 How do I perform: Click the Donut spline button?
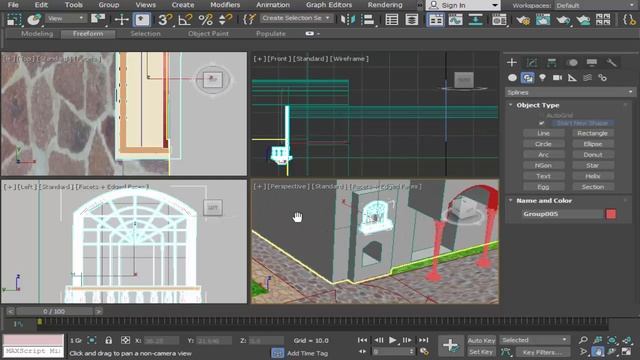pos(592,155)
